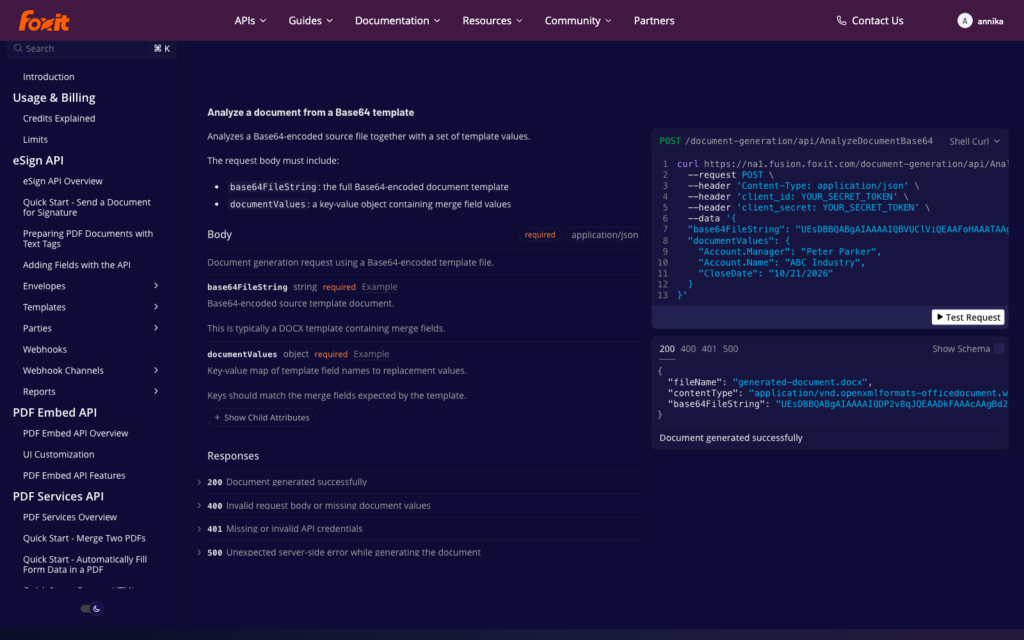Click the Usage & Billing section heading
The height and width of the screenshot is (640, 1024).
54,97
